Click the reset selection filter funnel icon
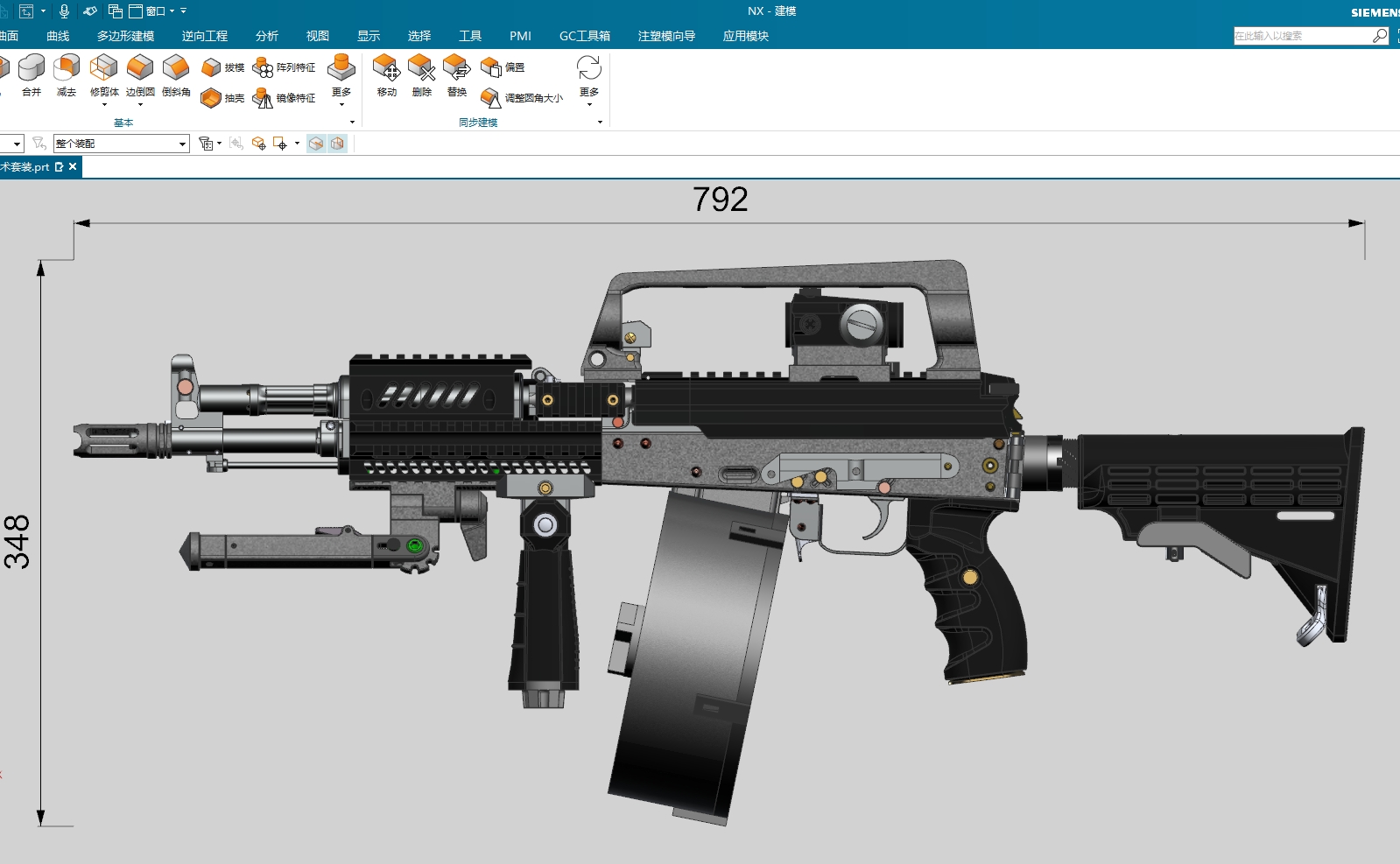This screenshot has height=864, width=1400. (x=39, y=144)
